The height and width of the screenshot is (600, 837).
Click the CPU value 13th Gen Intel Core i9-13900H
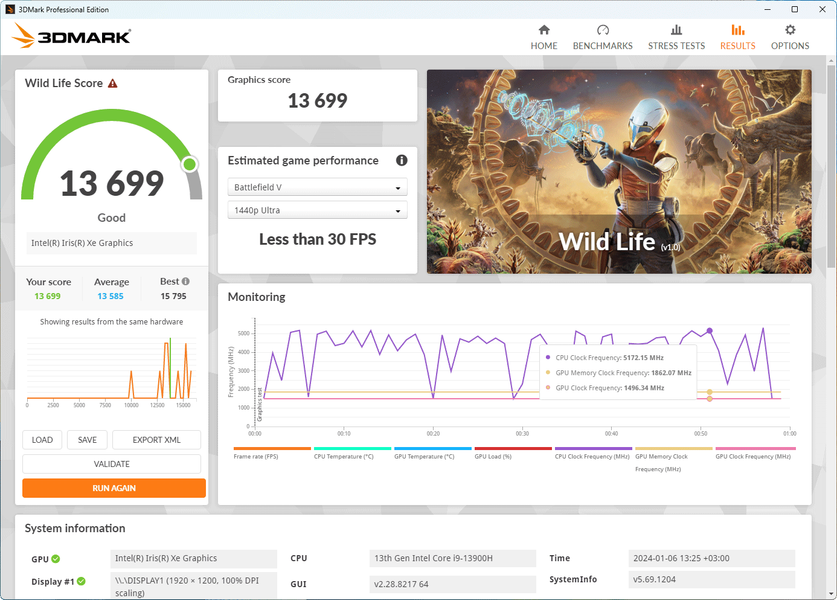tap(452, 558)
